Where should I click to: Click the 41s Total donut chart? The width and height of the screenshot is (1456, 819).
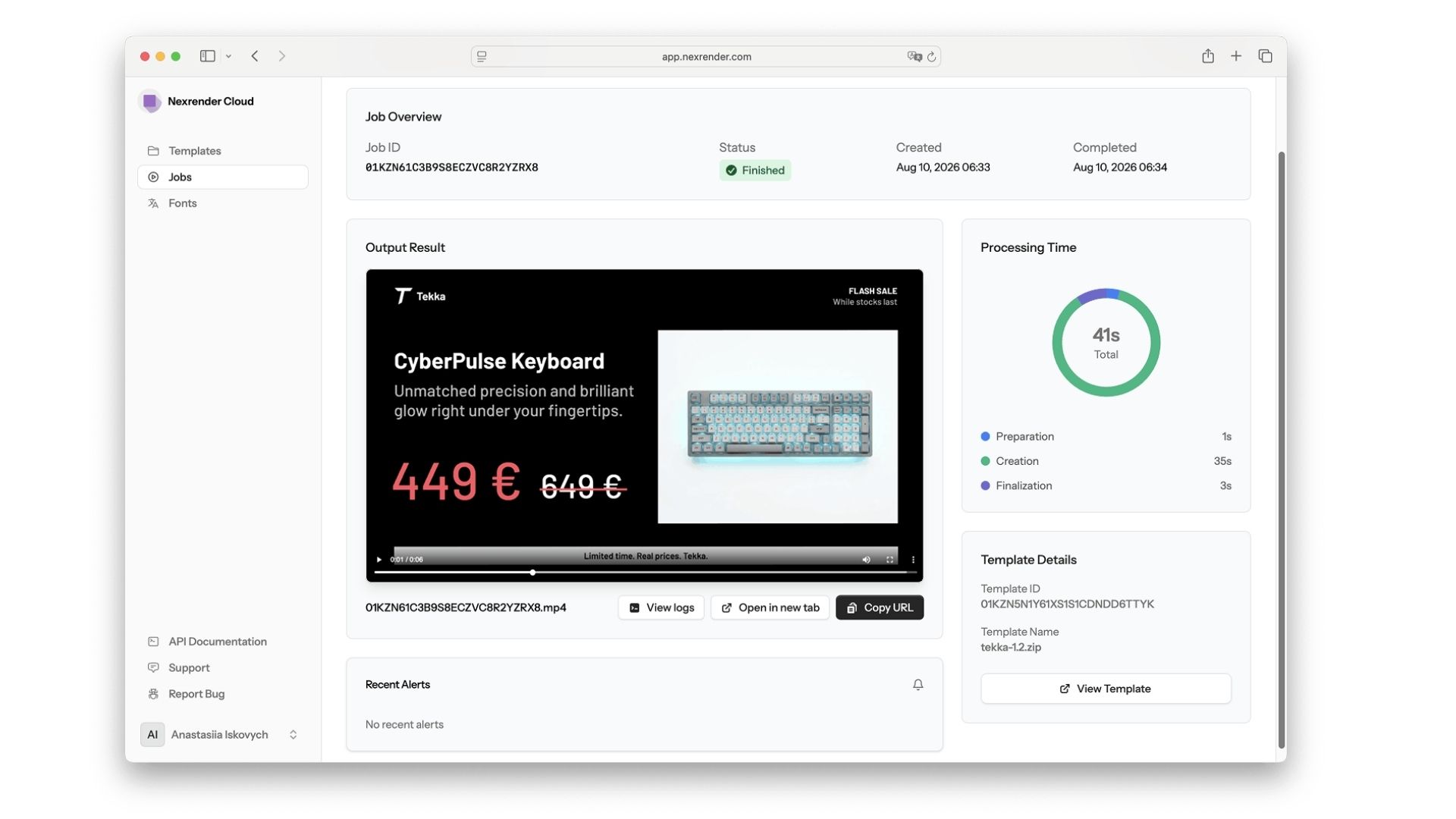pos(1106,343)
